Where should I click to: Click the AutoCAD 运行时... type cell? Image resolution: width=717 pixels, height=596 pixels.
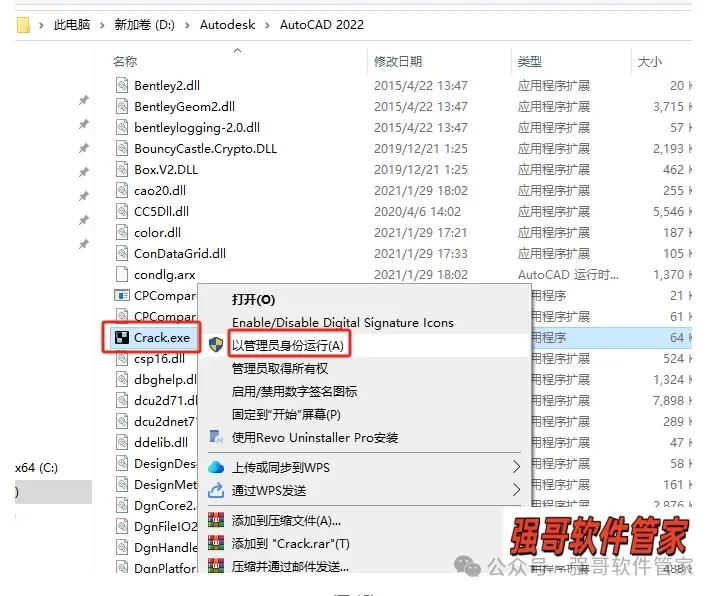[568, 275]
